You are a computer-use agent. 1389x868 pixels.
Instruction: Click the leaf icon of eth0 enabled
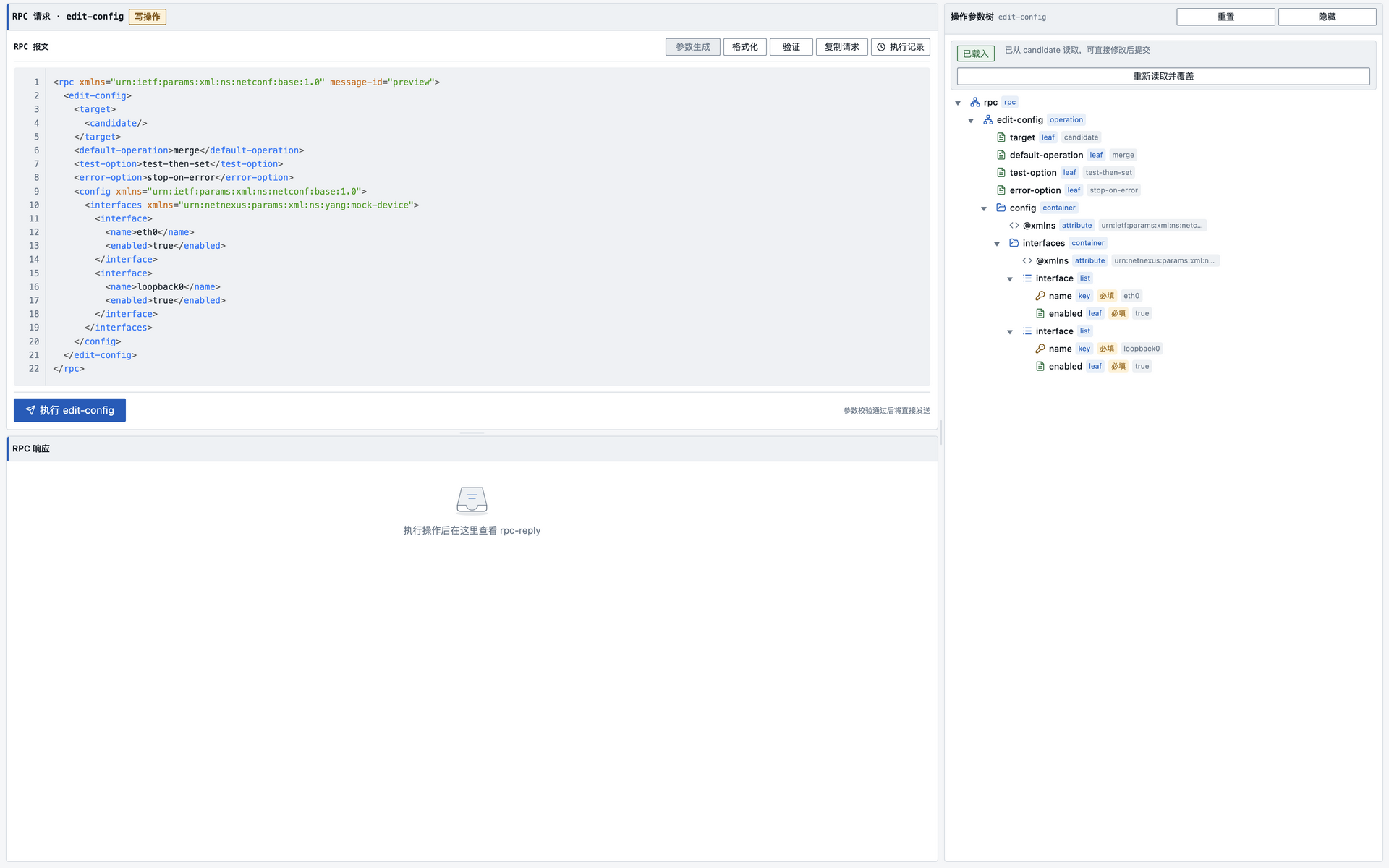[1040, 313]
